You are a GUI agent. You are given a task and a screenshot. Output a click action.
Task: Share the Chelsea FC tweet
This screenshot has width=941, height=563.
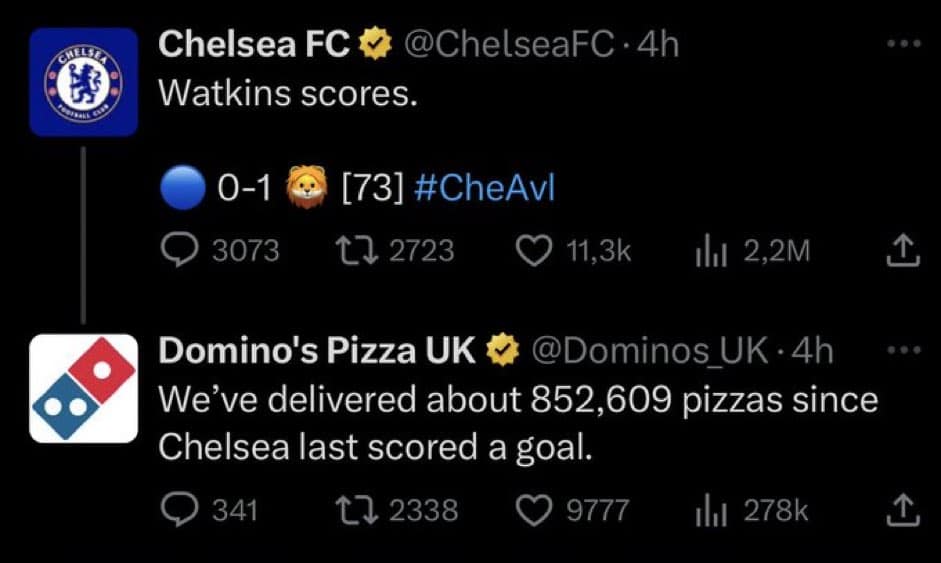pyautogui.click(x=901, y=250)
